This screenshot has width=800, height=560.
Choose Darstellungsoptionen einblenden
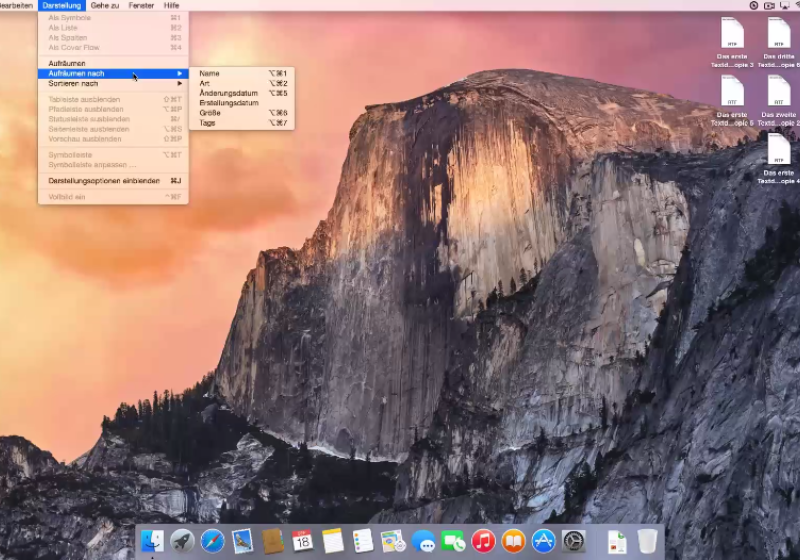pos(113,181)
